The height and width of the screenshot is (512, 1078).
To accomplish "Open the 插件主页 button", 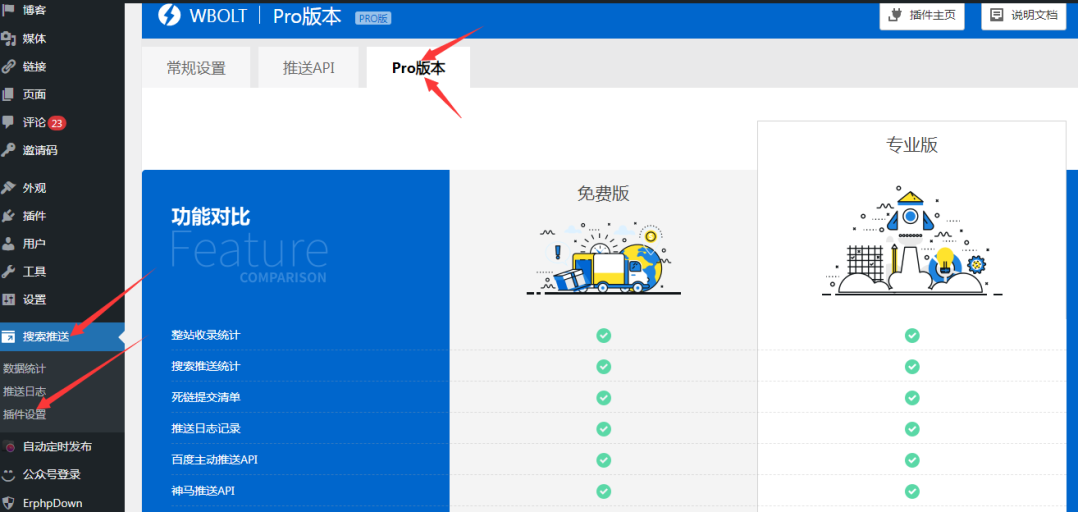I will coord(922,15).
